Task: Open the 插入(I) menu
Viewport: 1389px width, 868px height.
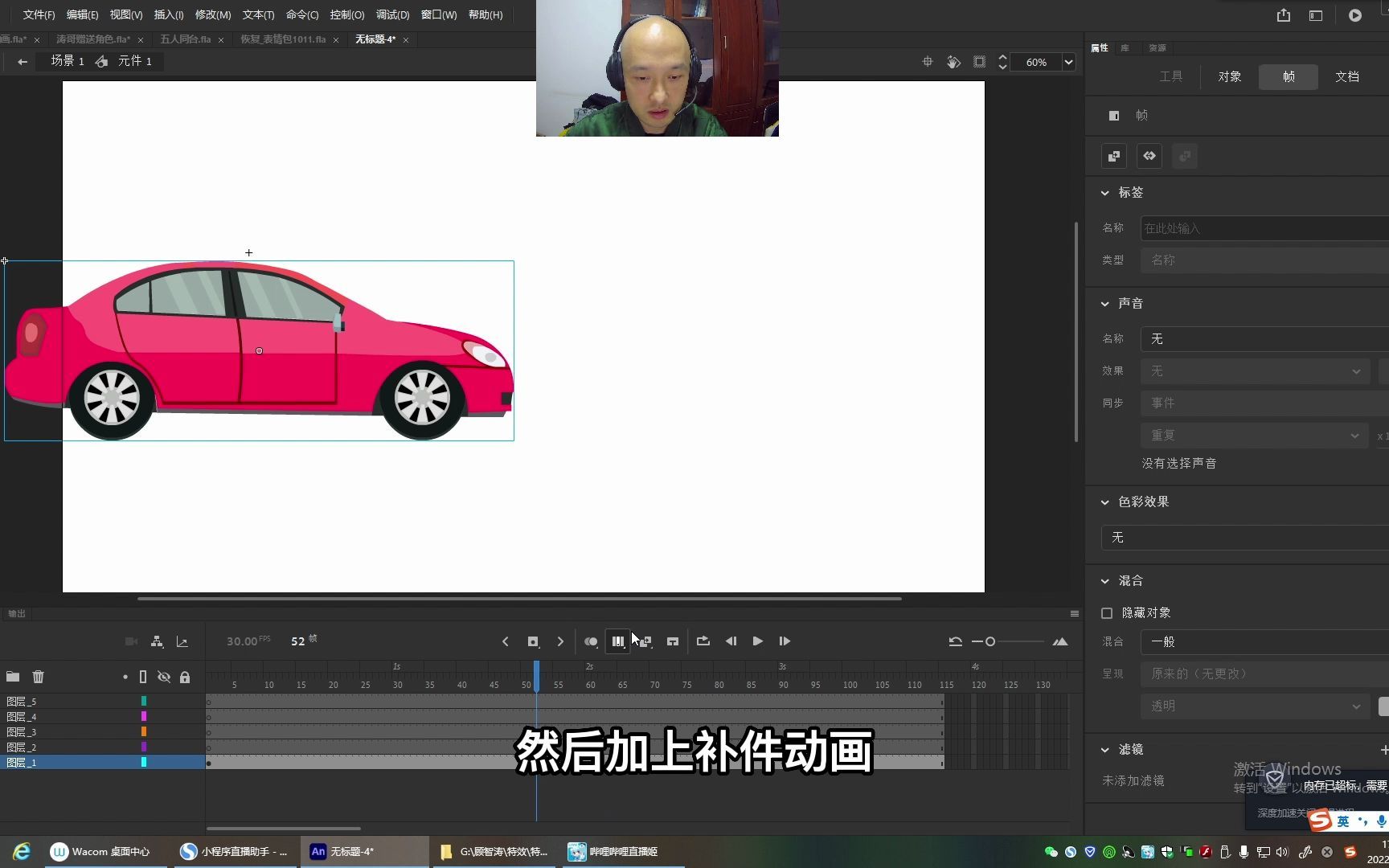Action: [169, 14]
